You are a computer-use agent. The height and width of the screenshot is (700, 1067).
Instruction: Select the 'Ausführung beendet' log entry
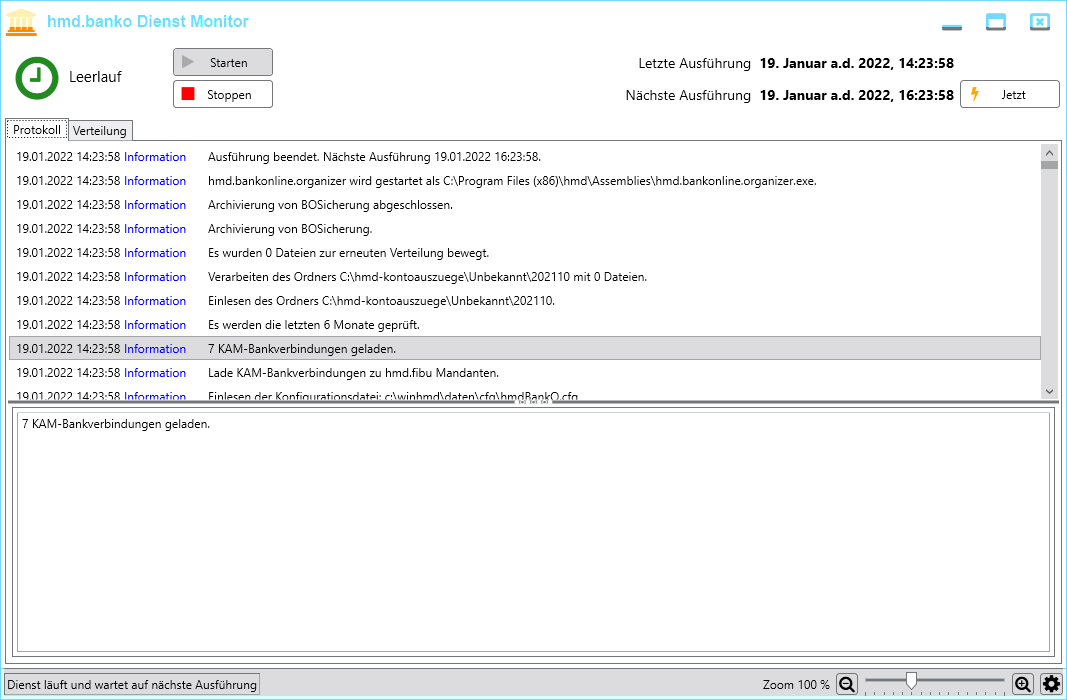(374, 157)
